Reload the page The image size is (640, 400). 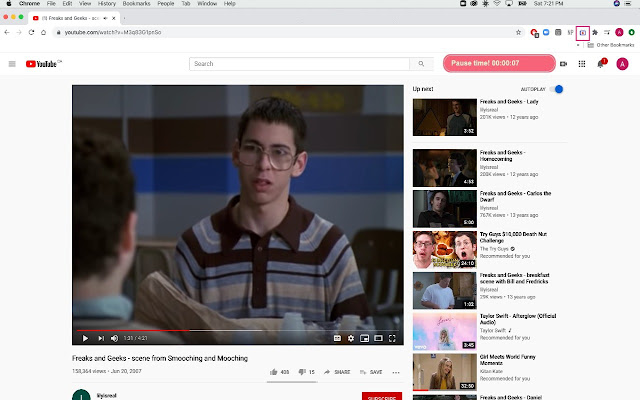pos(31,32)
